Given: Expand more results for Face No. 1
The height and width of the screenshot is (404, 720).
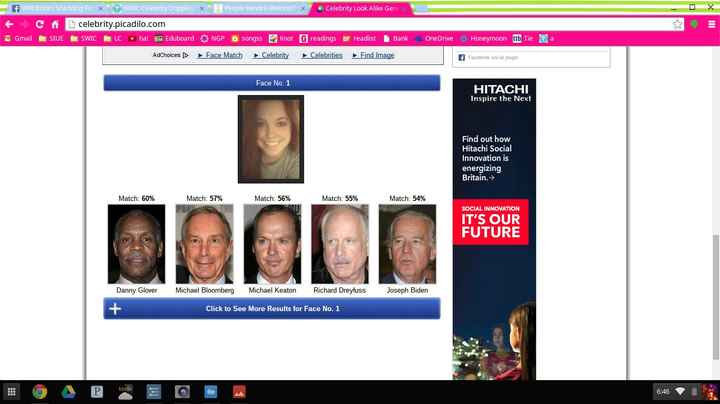Looking at the screenshot, I should [272, 309].
